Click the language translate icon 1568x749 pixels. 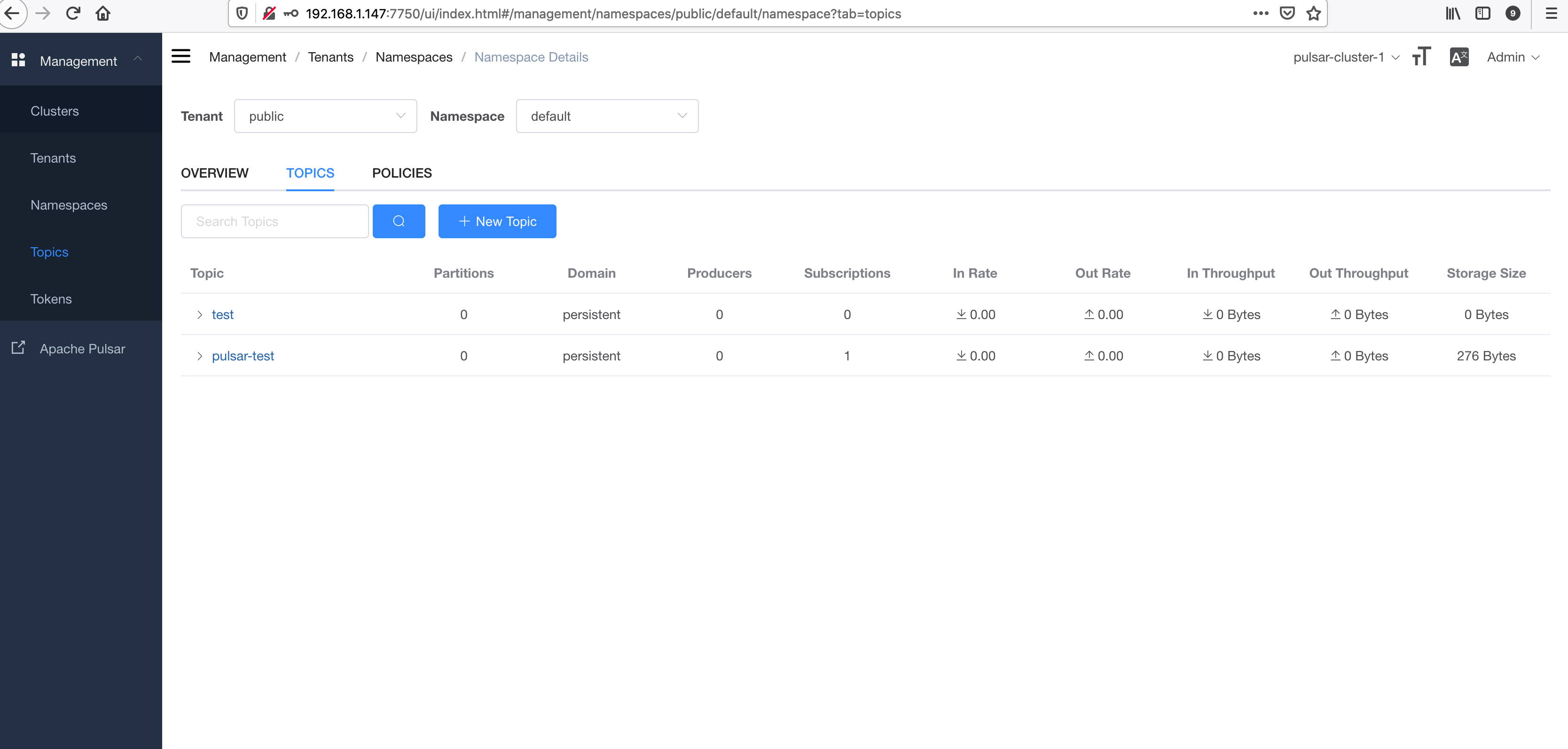[1458, 56]
